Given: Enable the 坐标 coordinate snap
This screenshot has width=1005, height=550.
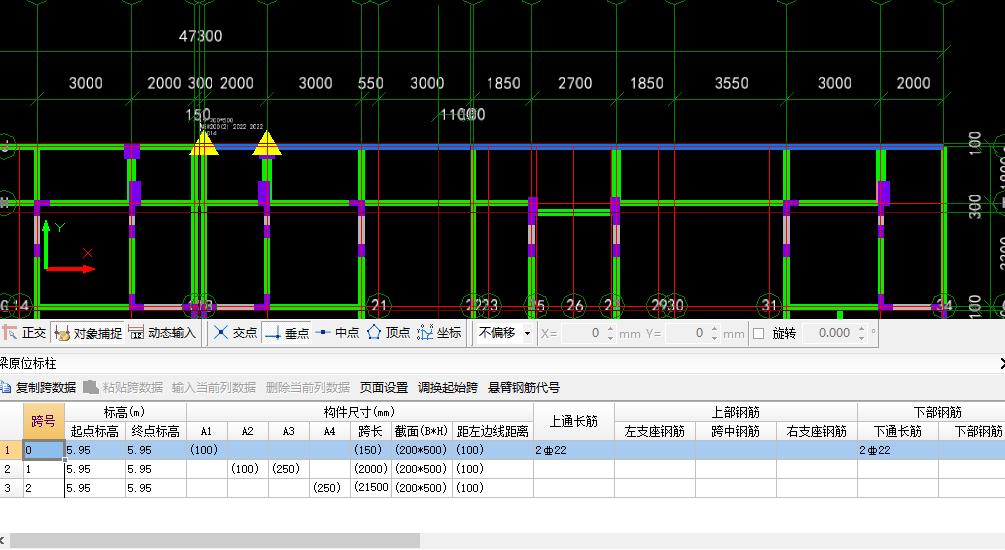Looking at the screenshot, I should [439, 333].
